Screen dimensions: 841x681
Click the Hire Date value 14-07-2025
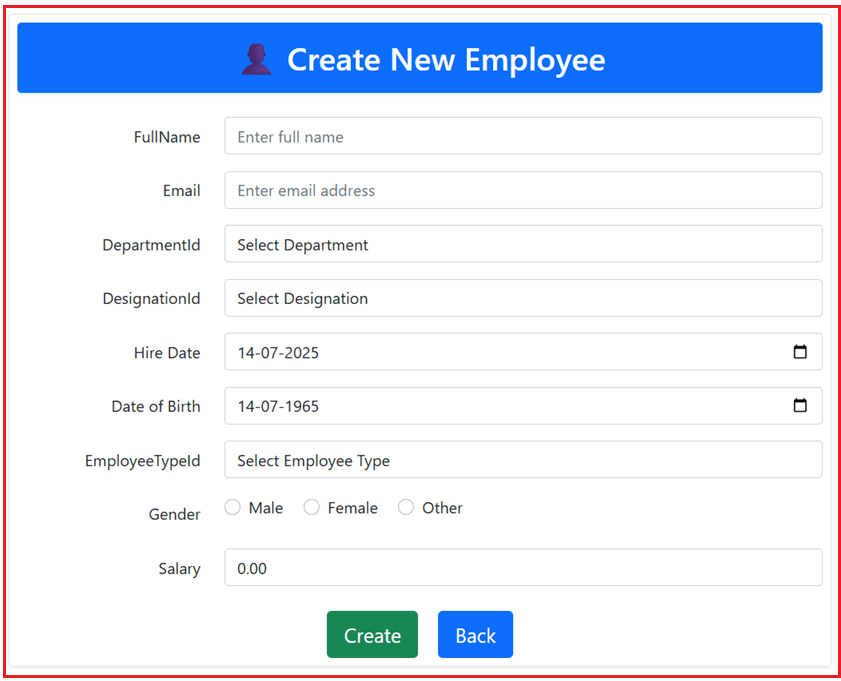(x=278, y=353)
